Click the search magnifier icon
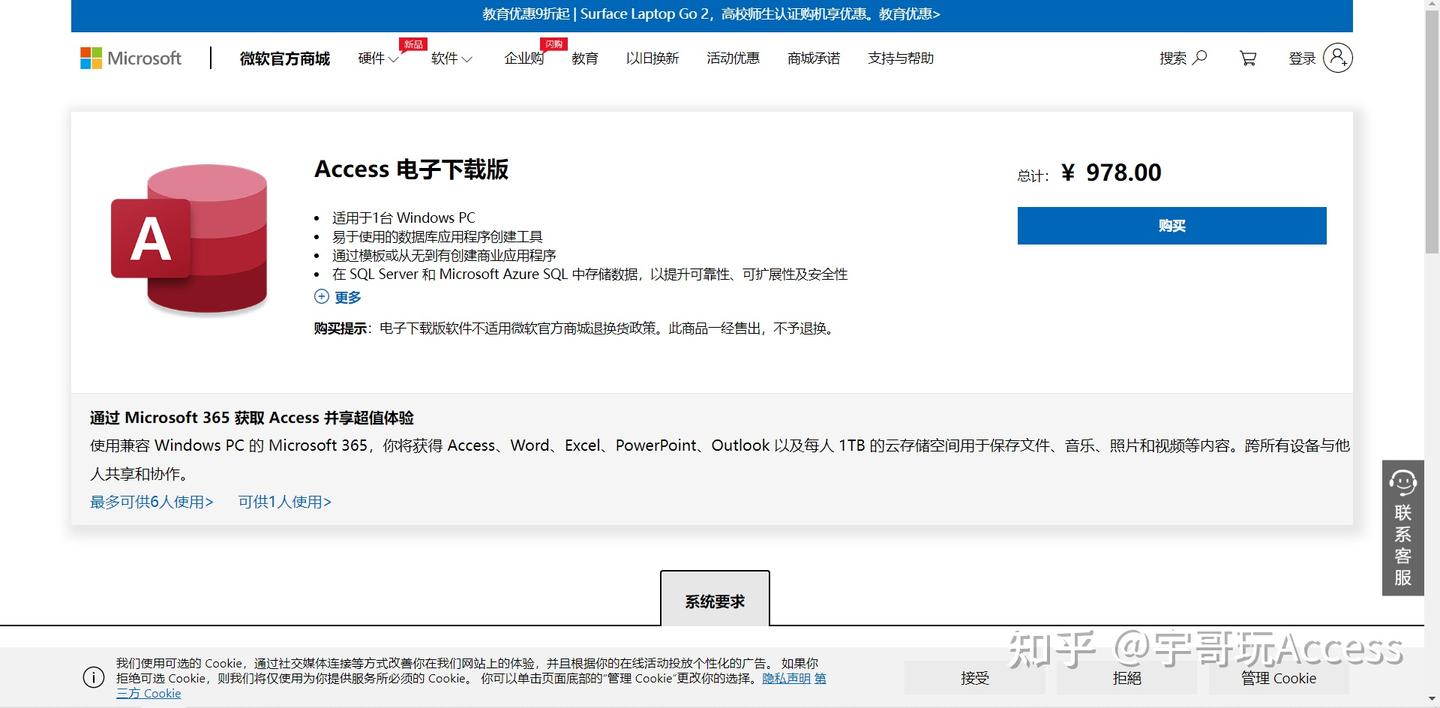This screenshot has height=708, width=1440. pyautogui.click(x=1200, y=58)
